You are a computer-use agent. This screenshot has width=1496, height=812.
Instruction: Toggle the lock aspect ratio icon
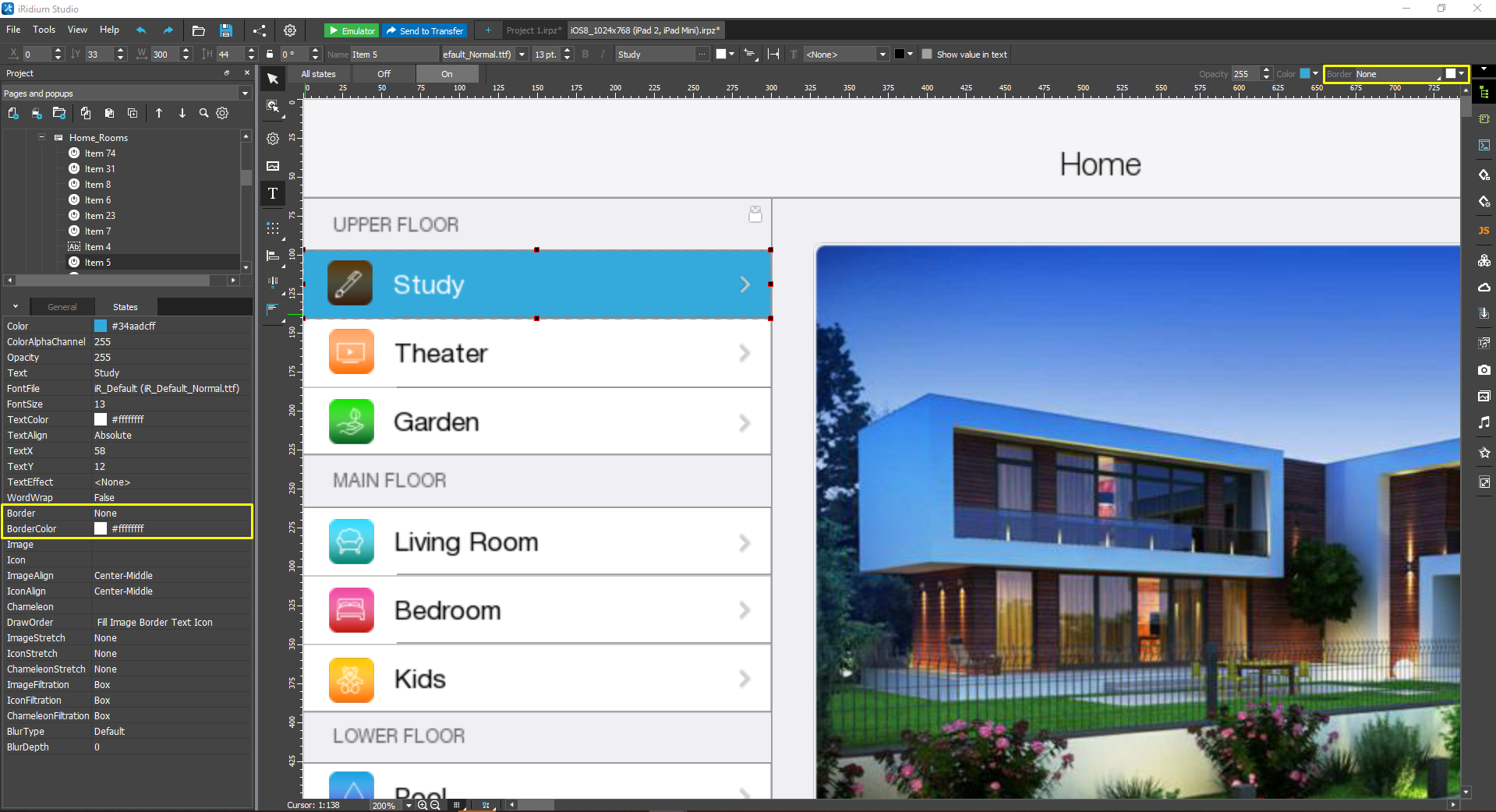pyautogui.click(x=270, y=55)
